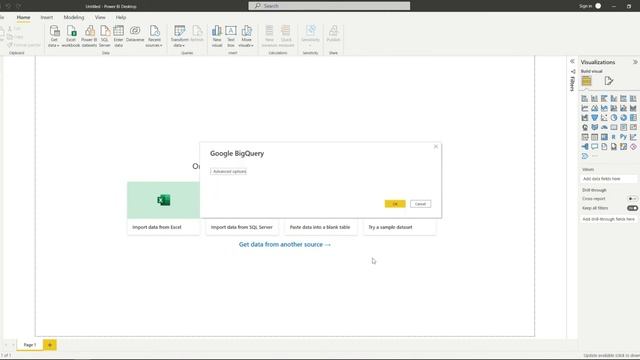
Task: Switch to the Insert ribbon tab
Action: click(x=47, y=18)
